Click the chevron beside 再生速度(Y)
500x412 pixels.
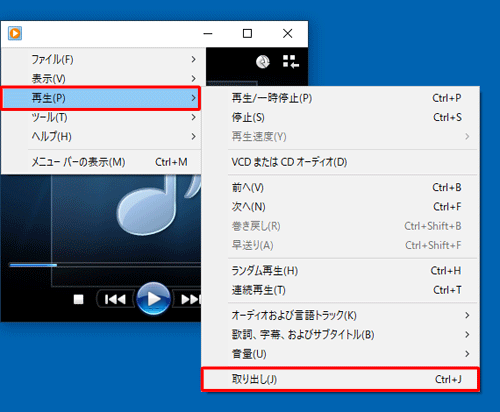467,136
